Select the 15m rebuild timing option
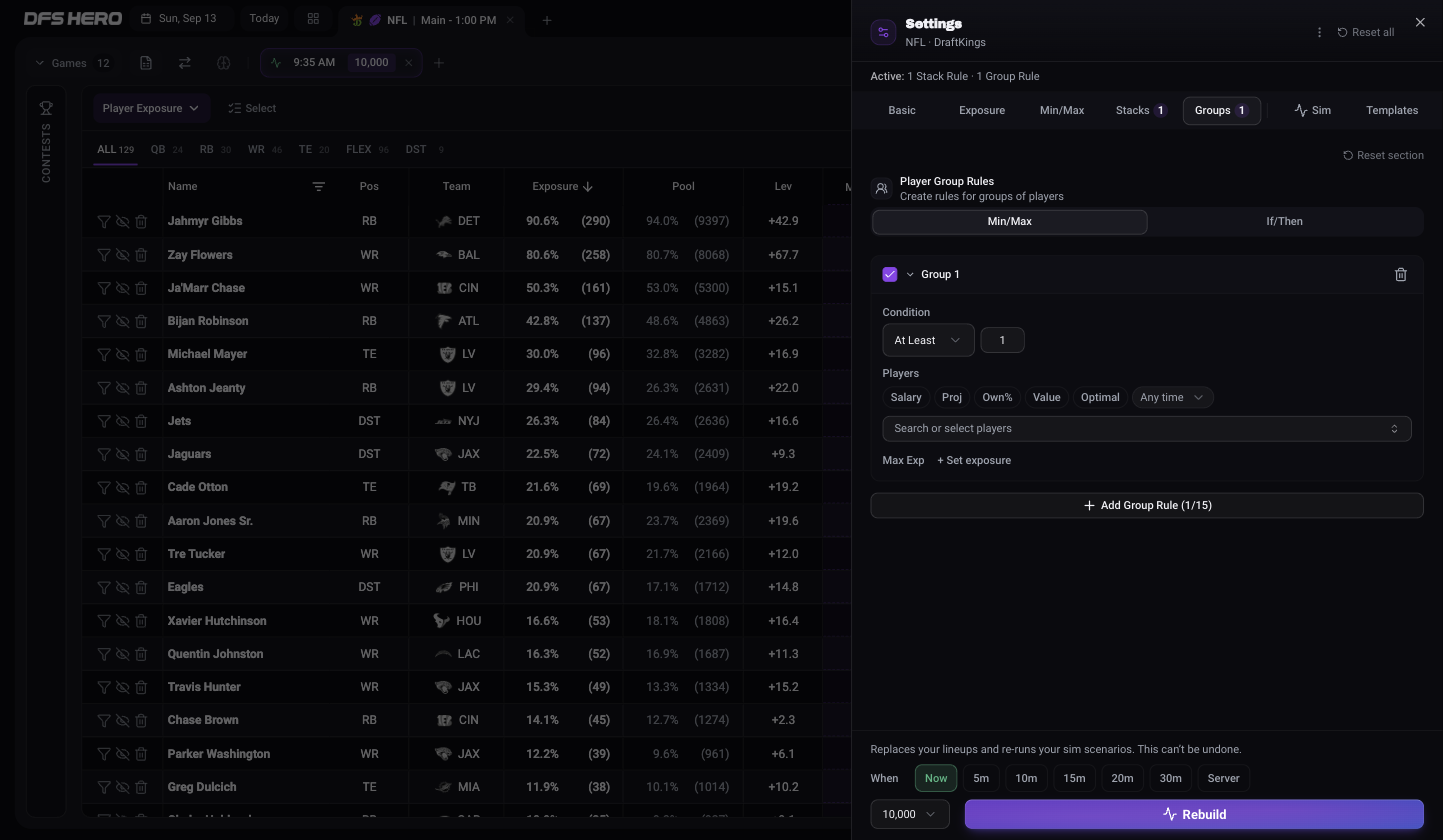Screen dimensions: 1443x840 pos(1074,778)
